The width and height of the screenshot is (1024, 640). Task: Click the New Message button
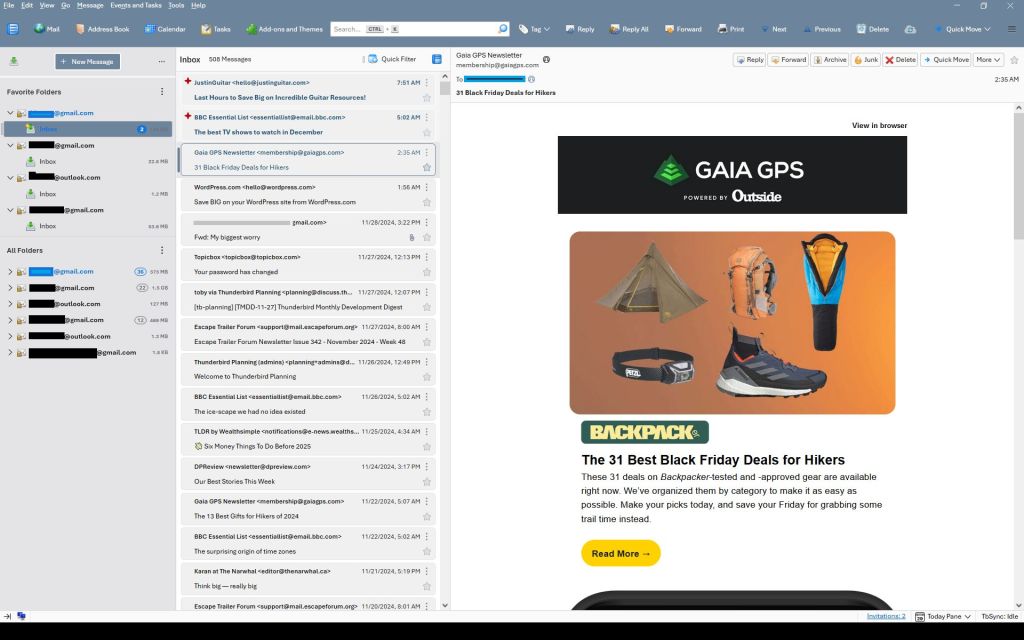pyautogui.click(x=87, y=62)
